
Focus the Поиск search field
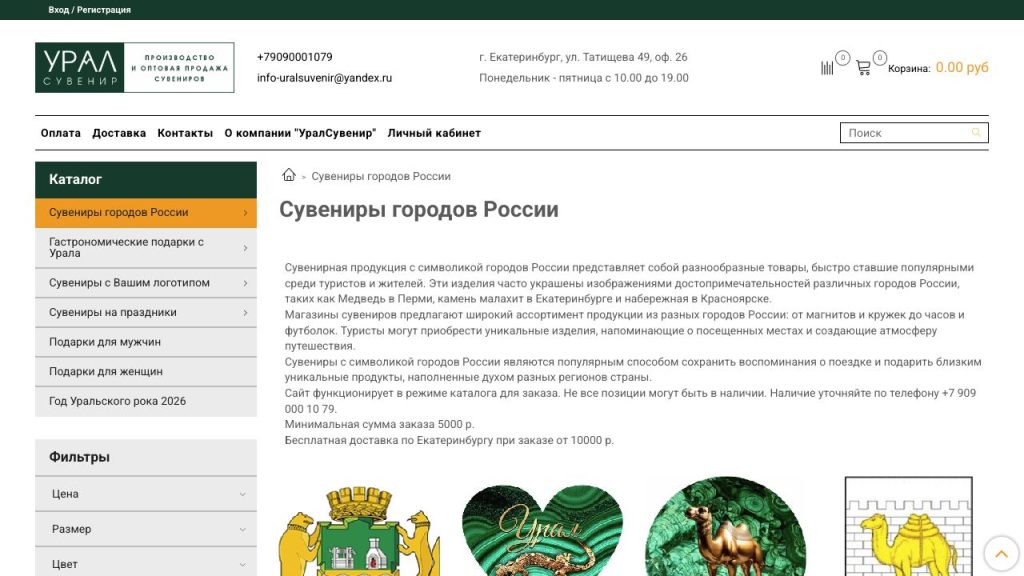(x=914, y=133)
